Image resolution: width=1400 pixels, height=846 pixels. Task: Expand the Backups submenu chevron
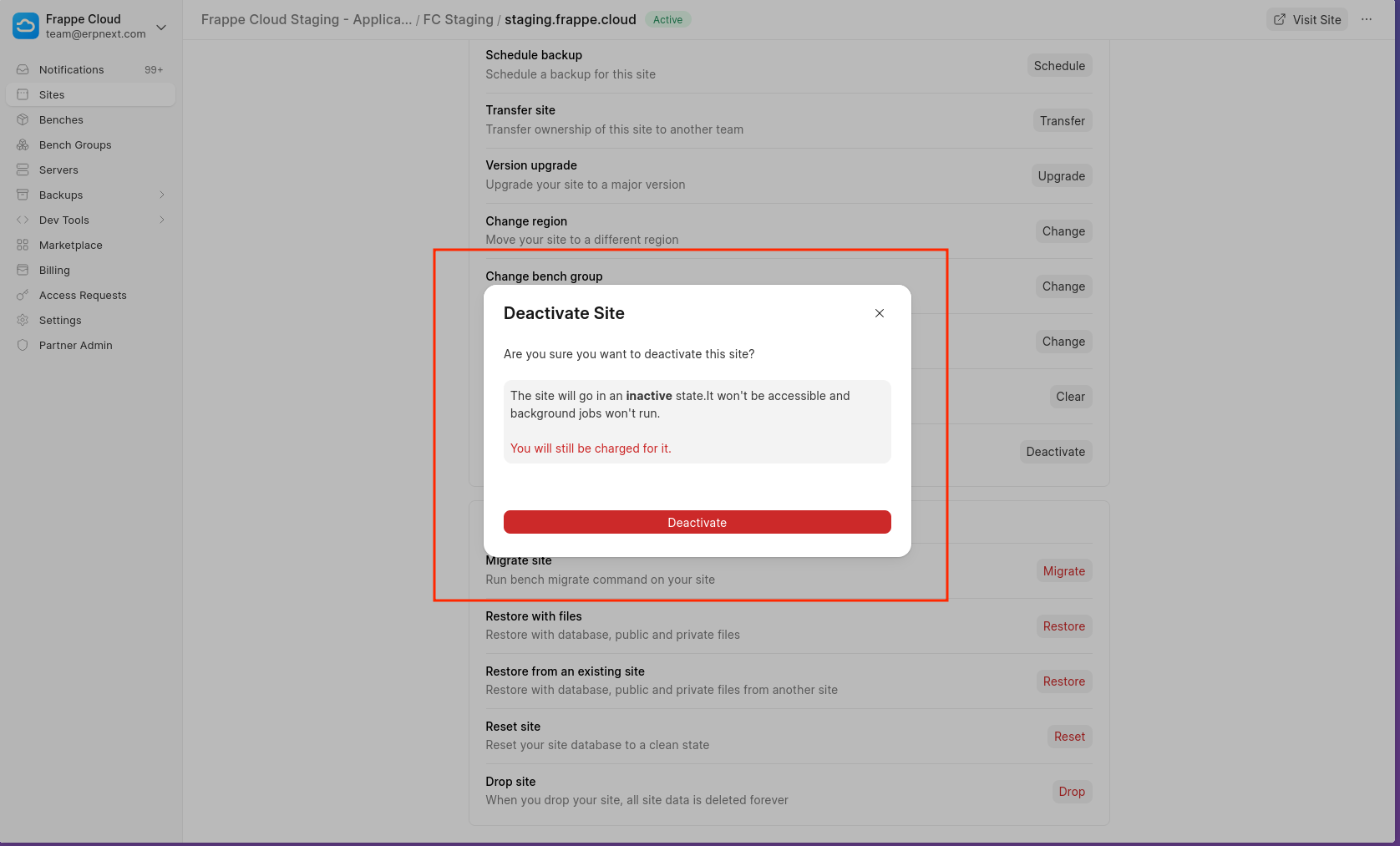[x=162, y=195]
